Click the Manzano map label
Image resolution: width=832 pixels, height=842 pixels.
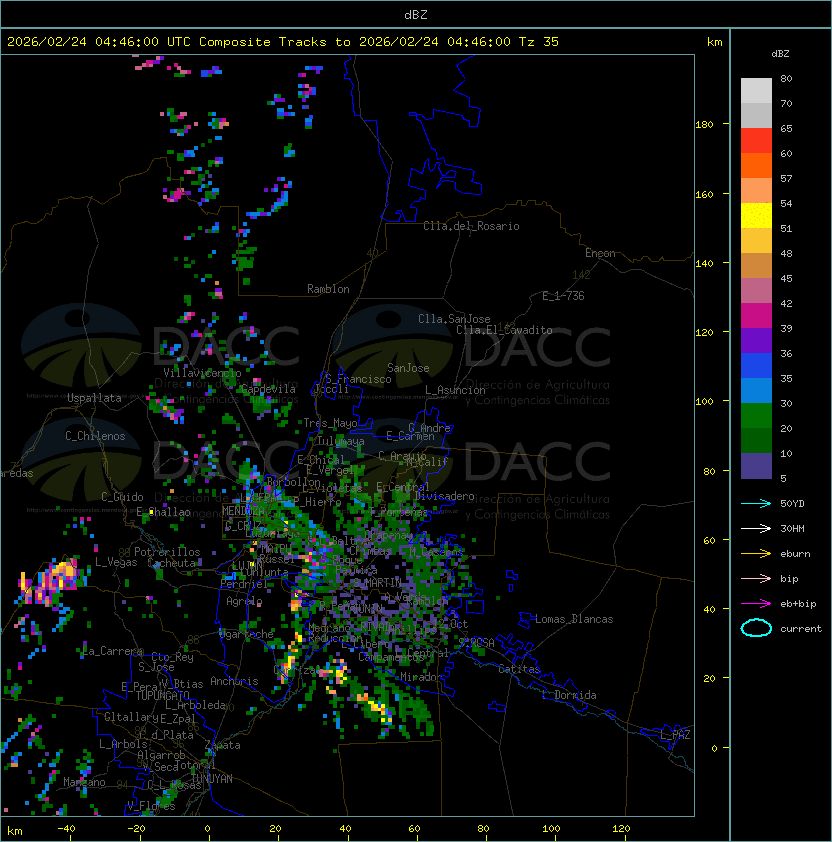[84, 782]
